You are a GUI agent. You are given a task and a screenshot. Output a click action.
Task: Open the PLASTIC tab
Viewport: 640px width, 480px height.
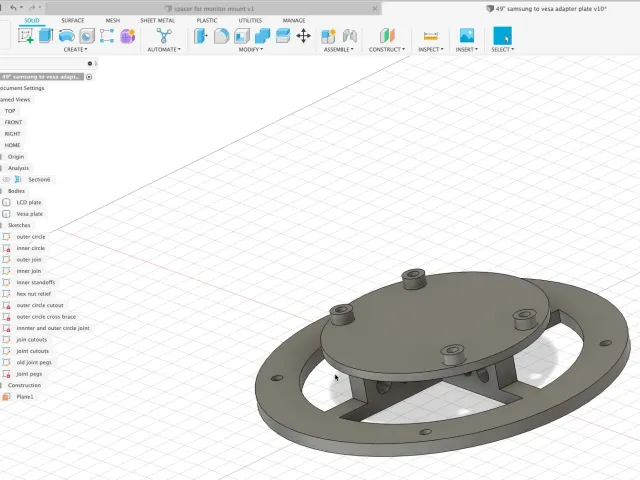[207, 20]
